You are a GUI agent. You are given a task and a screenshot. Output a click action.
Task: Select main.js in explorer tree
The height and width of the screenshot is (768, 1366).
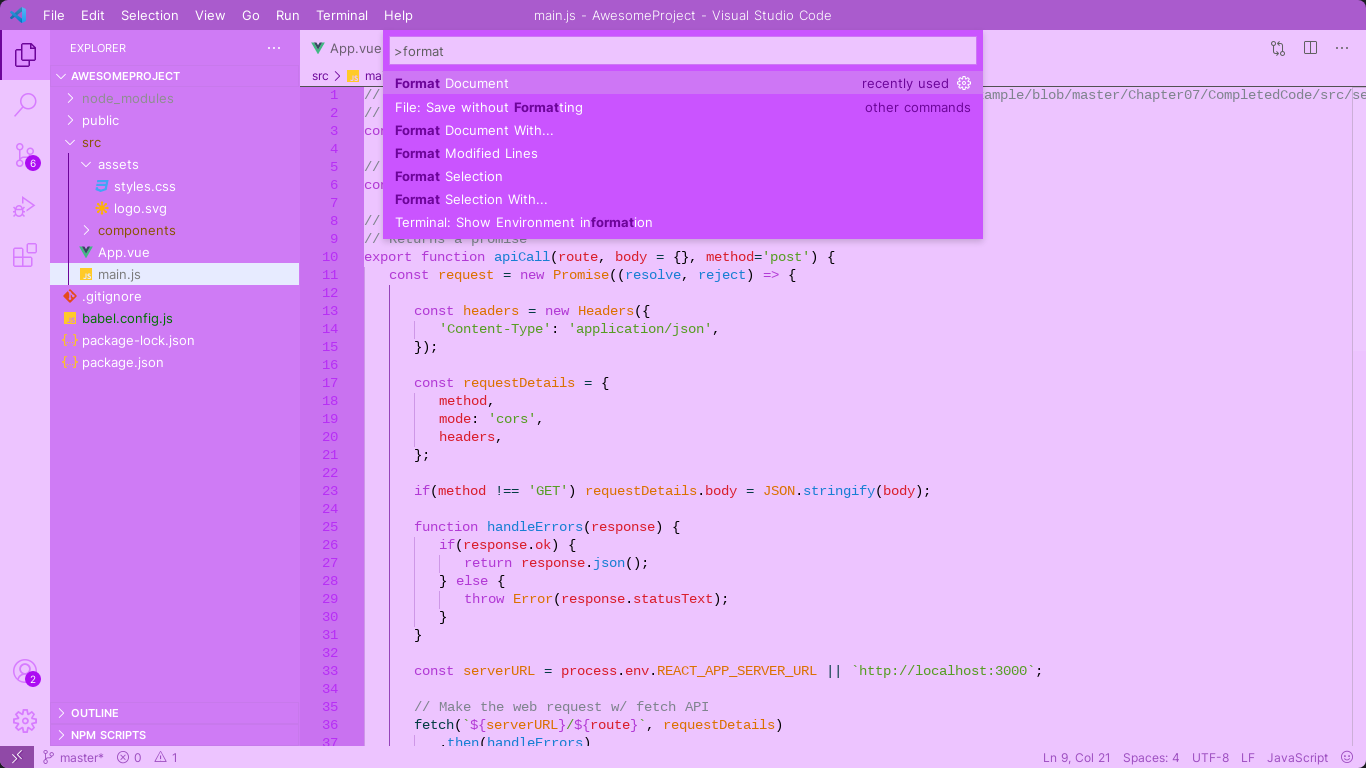174,274
